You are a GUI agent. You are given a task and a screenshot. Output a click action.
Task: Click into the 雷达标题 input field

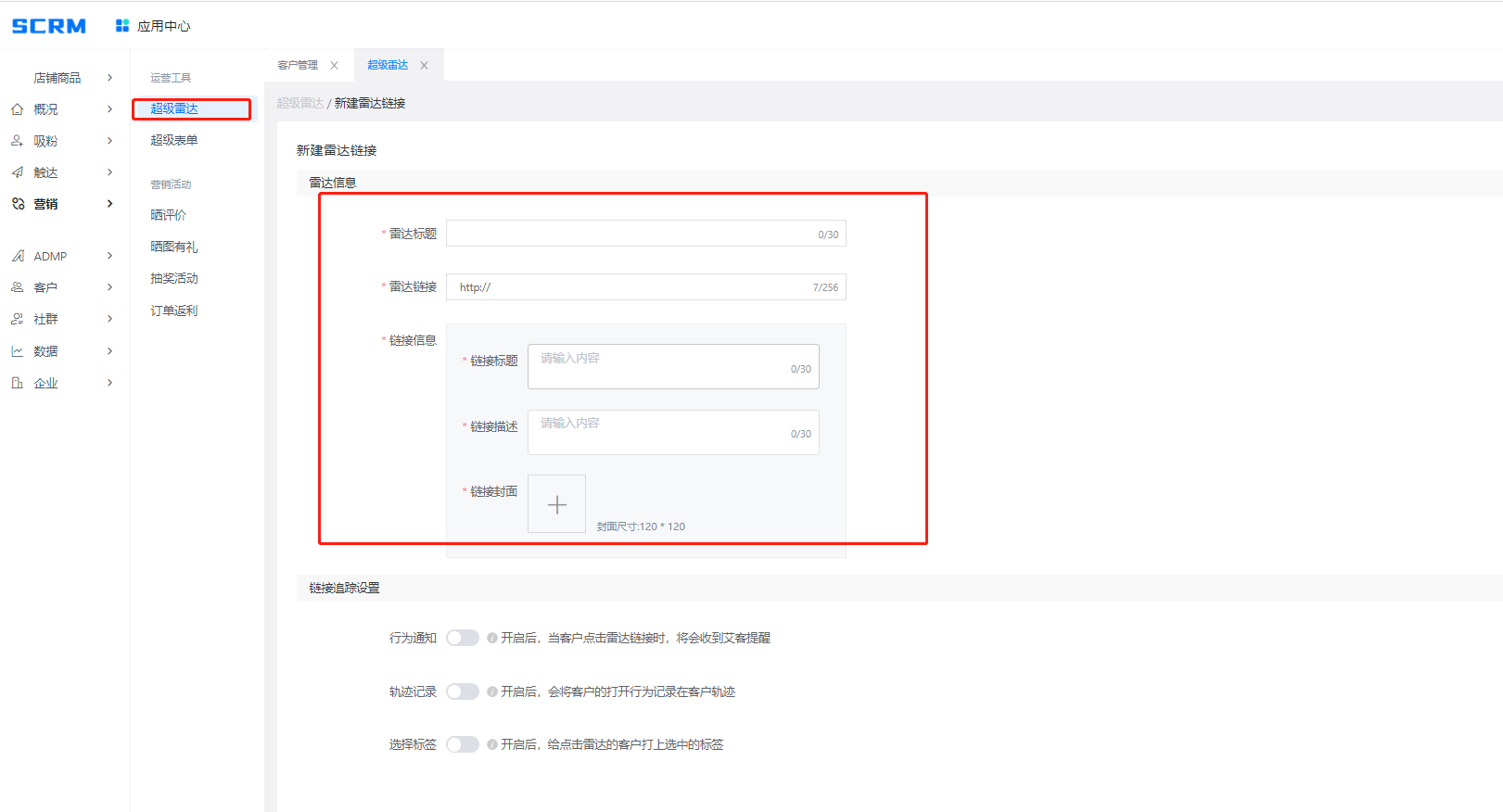[x=630, y=234]
